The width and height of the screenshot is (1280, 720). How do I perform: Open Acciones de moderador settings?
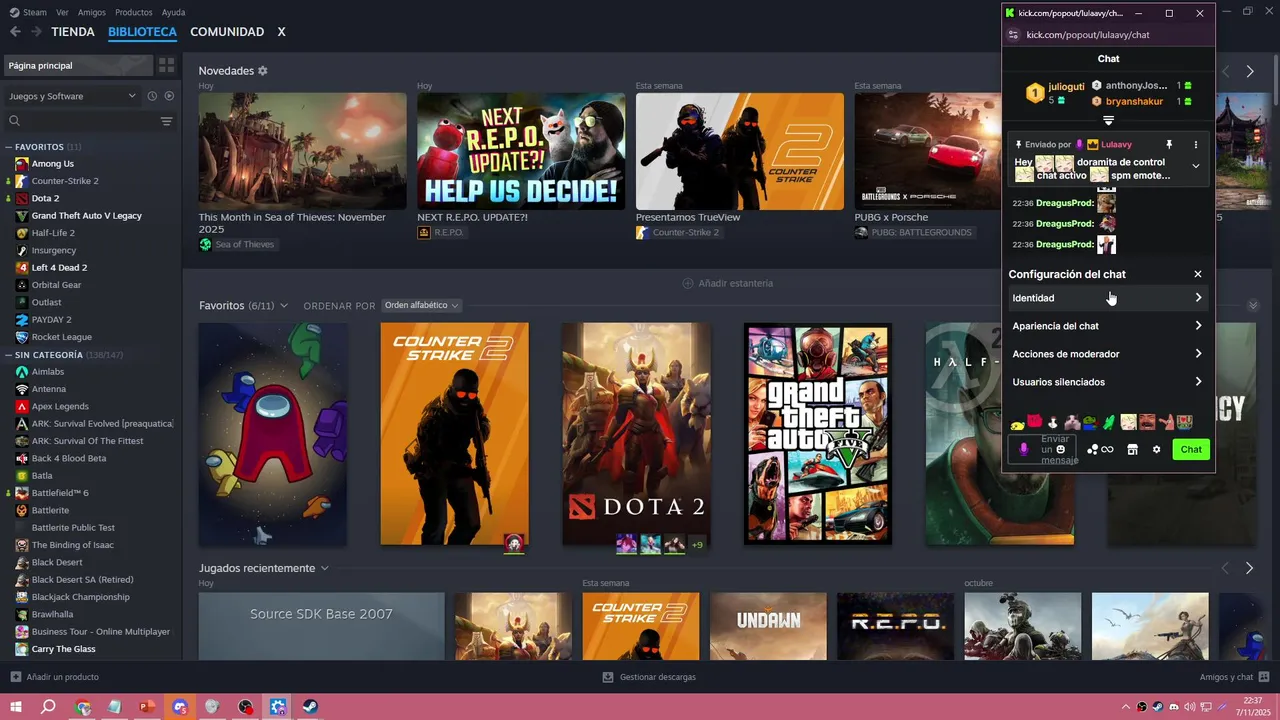[1108, 354]
